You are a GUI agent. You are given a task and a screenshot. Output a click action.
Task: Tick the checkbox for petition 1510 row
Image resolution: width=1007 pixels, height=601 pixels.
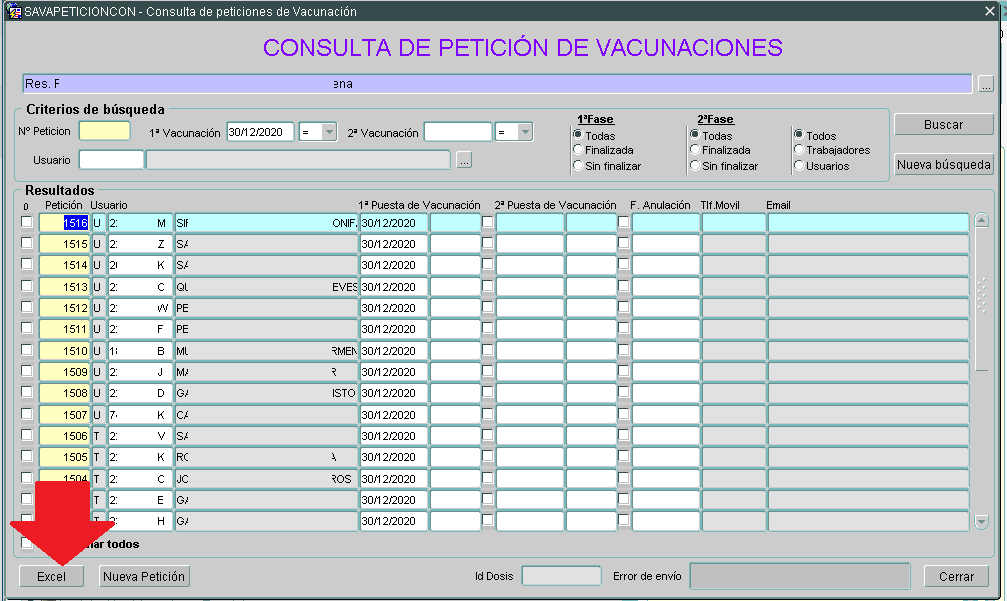point(27,349)
